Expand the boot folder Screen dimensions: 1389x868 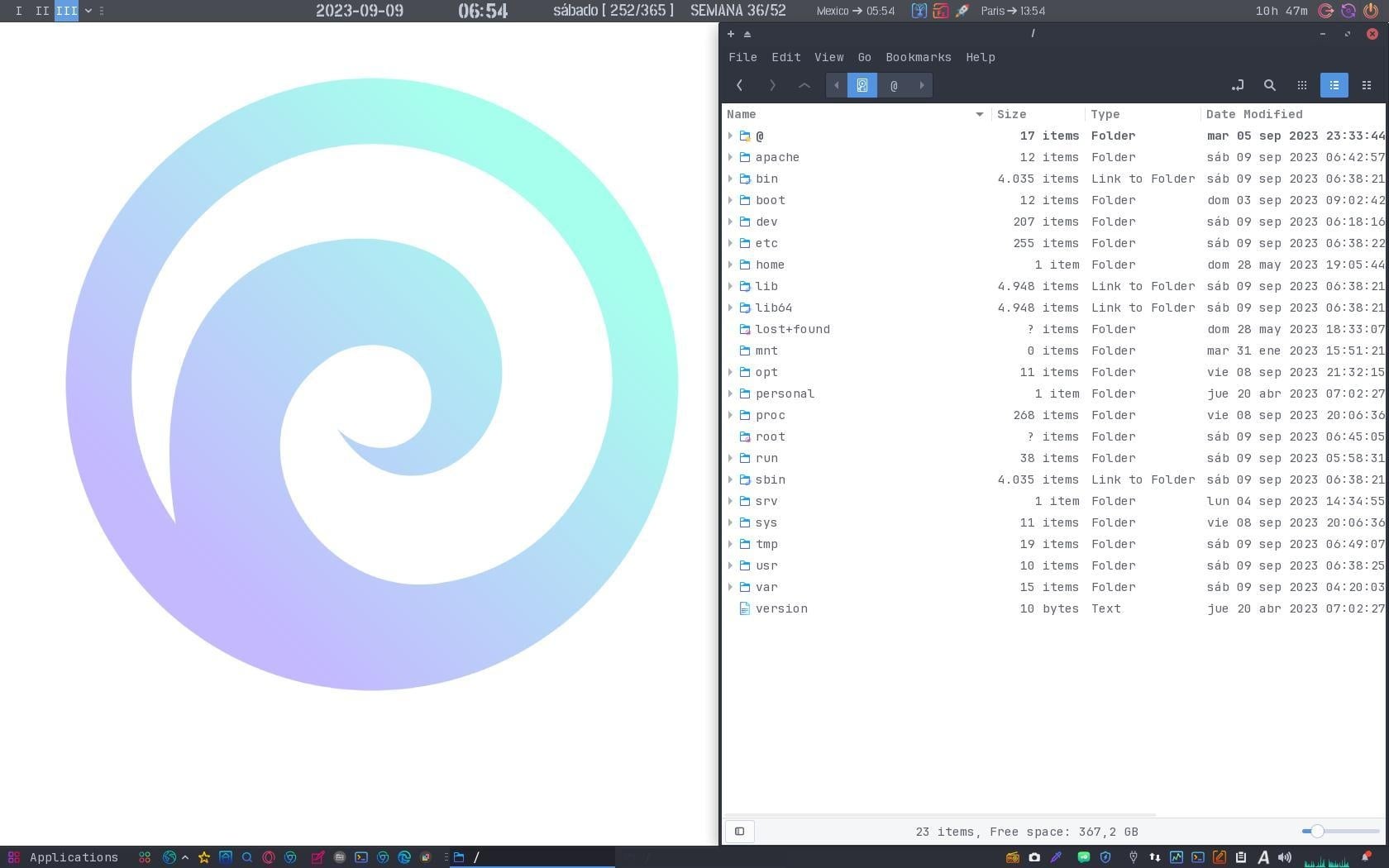click(730, 200)
